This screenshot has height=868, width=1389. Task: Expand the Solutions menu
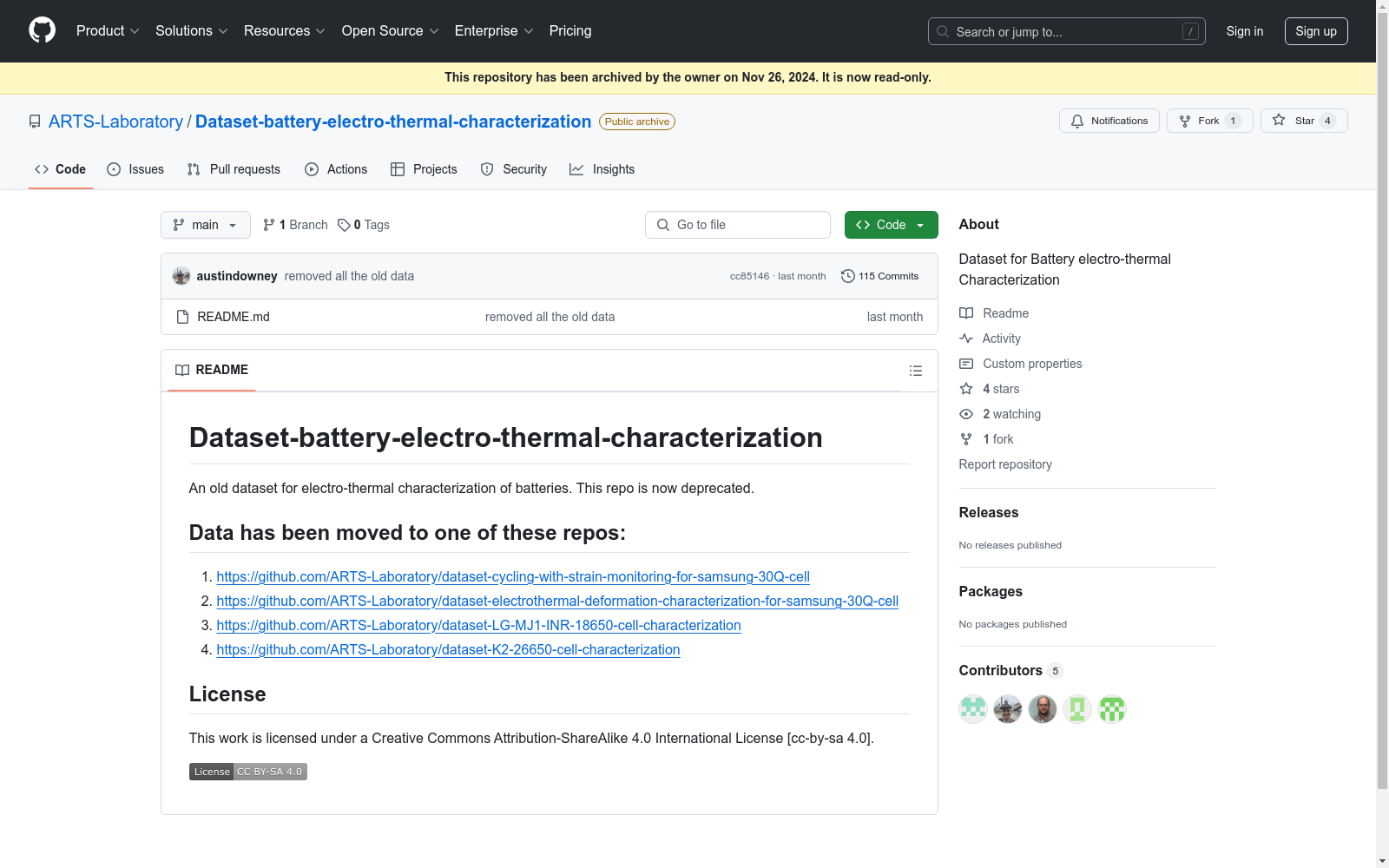(x=192, y=31)
